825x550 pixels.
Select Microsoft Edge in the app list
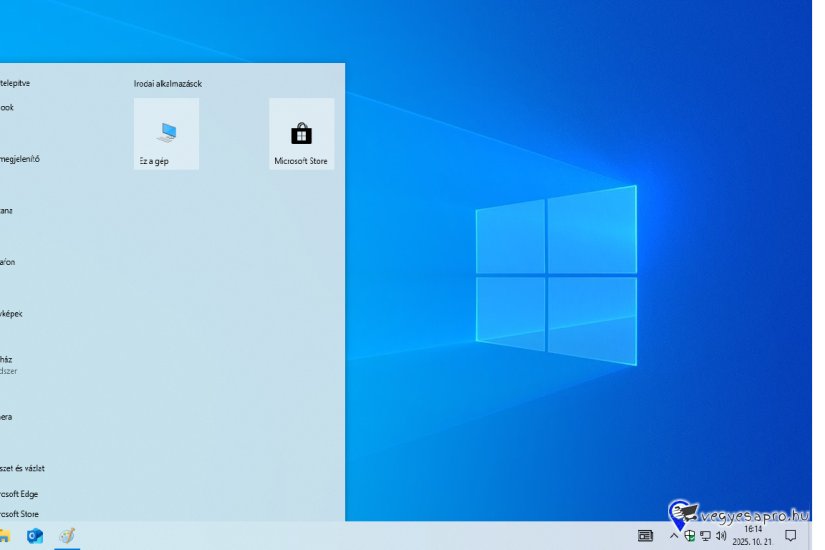coord(20,493)
